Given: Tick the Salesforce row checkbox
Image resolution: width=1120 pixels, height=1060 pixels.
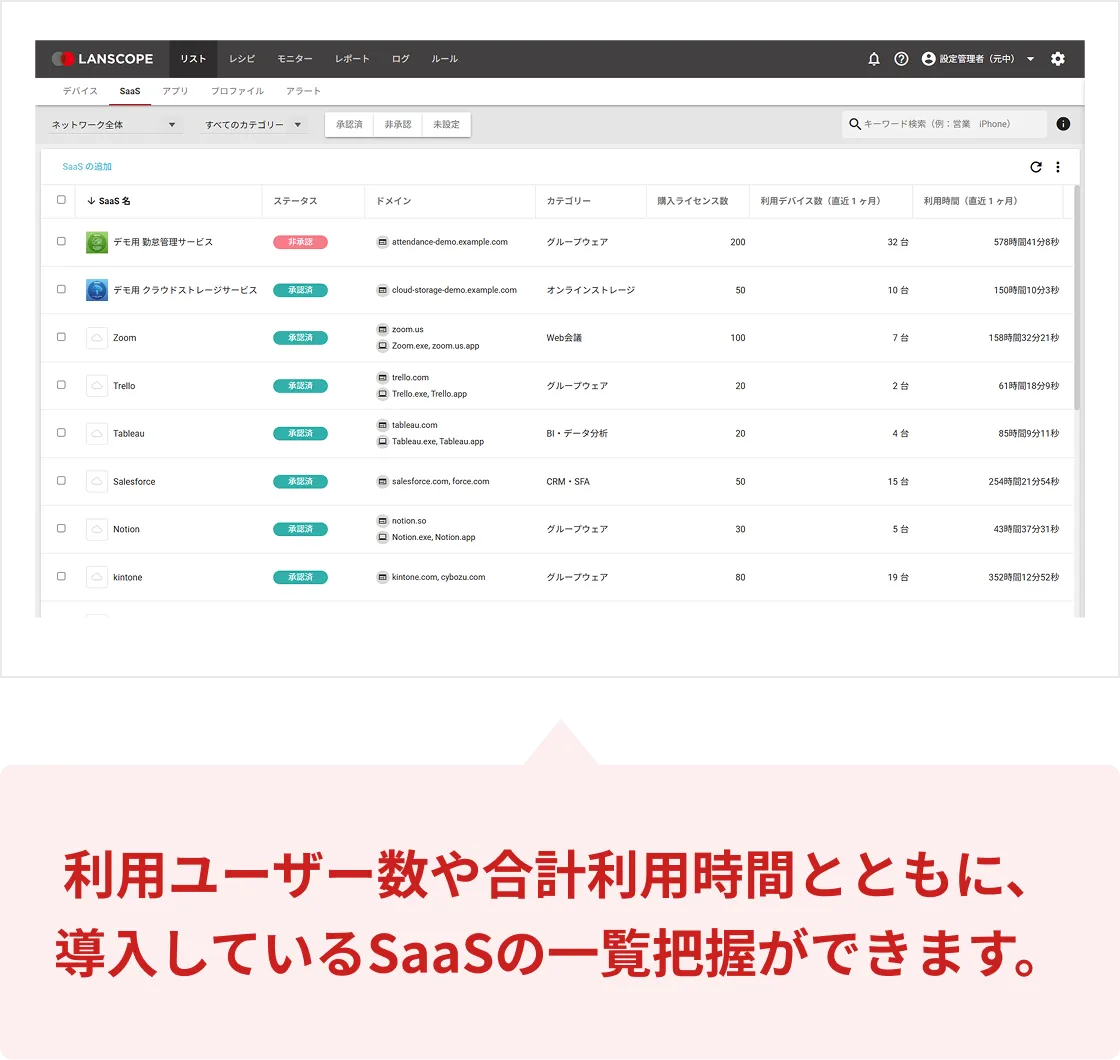Looking at the screenshot, I should coord(61,481).
